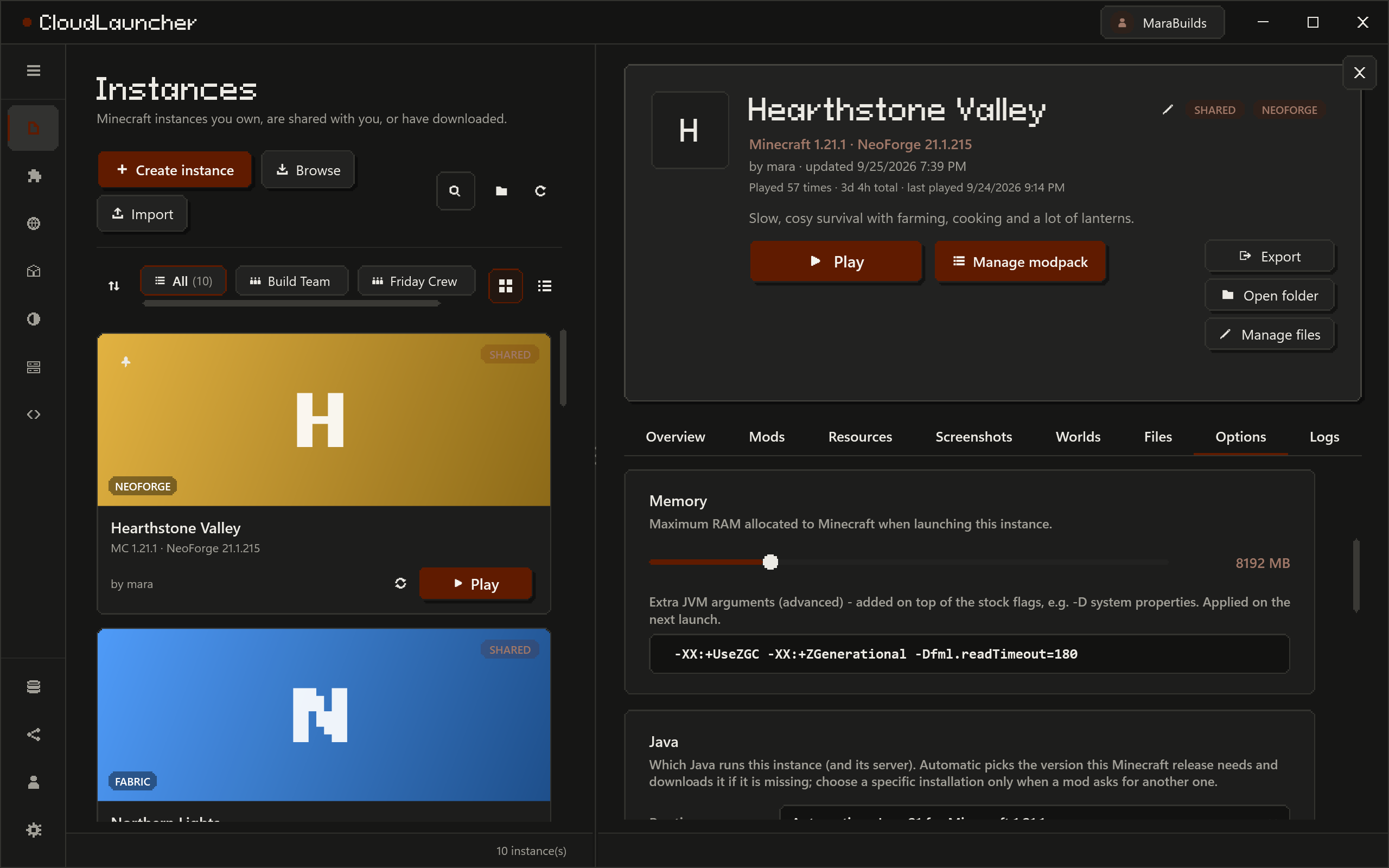Filter by Friday Crew group

click(x=416, y=282)
